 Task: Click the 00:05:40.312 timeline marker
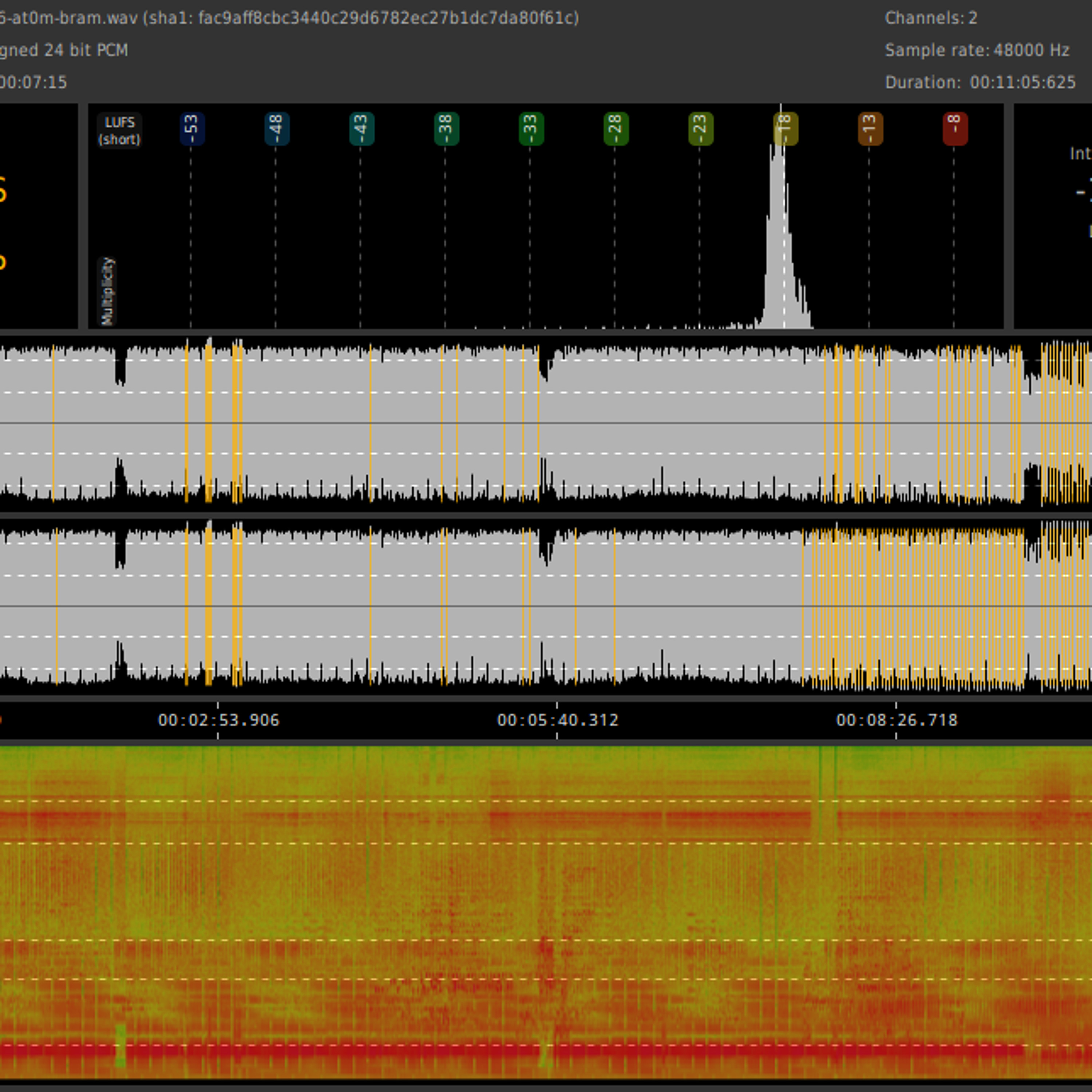(x=557, y=720)
